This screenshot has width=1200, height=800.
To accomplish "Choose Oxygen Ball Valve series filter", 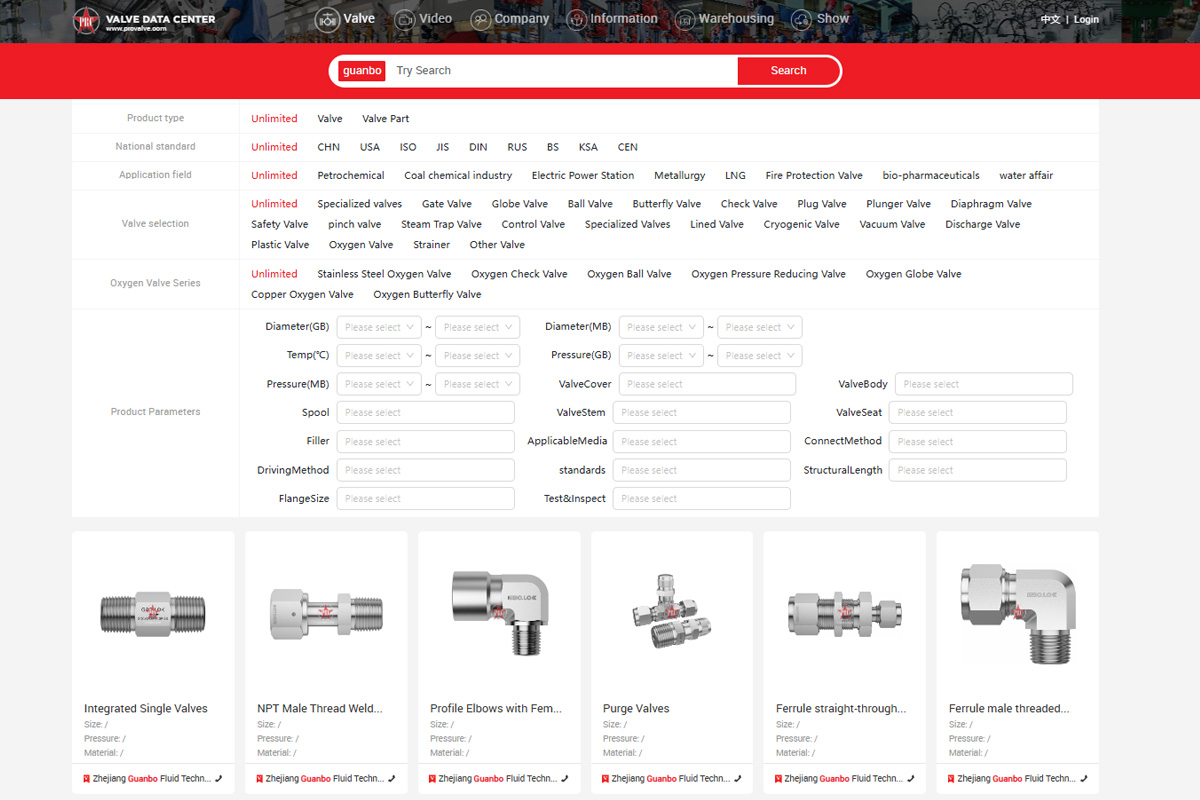I will 629,274.
